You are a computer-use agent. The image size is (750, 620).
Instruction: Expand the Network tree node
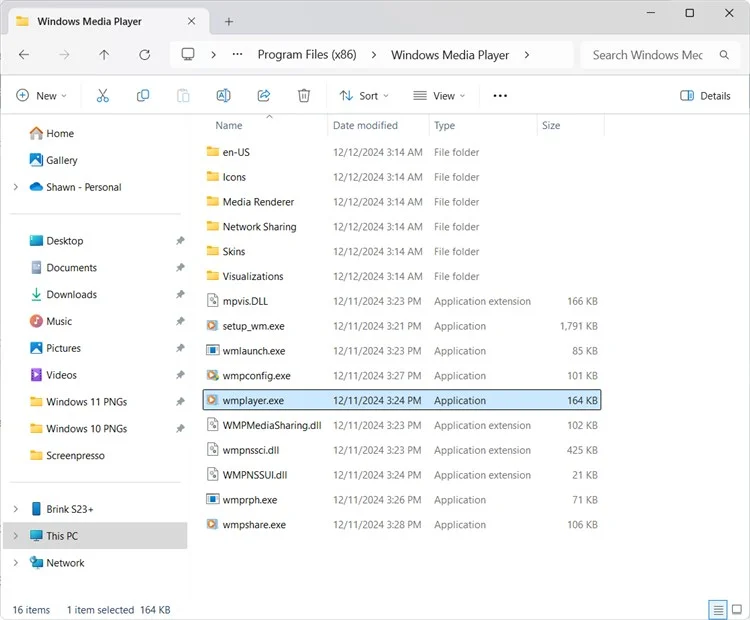click(x=16, y=563)
